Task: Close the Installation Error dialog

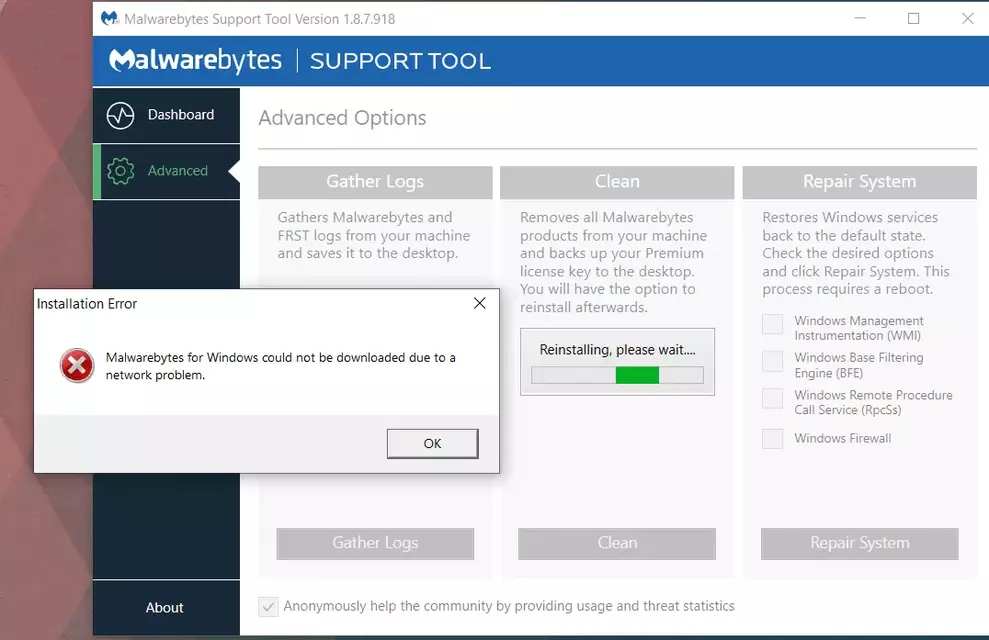Action: [479, 303]
